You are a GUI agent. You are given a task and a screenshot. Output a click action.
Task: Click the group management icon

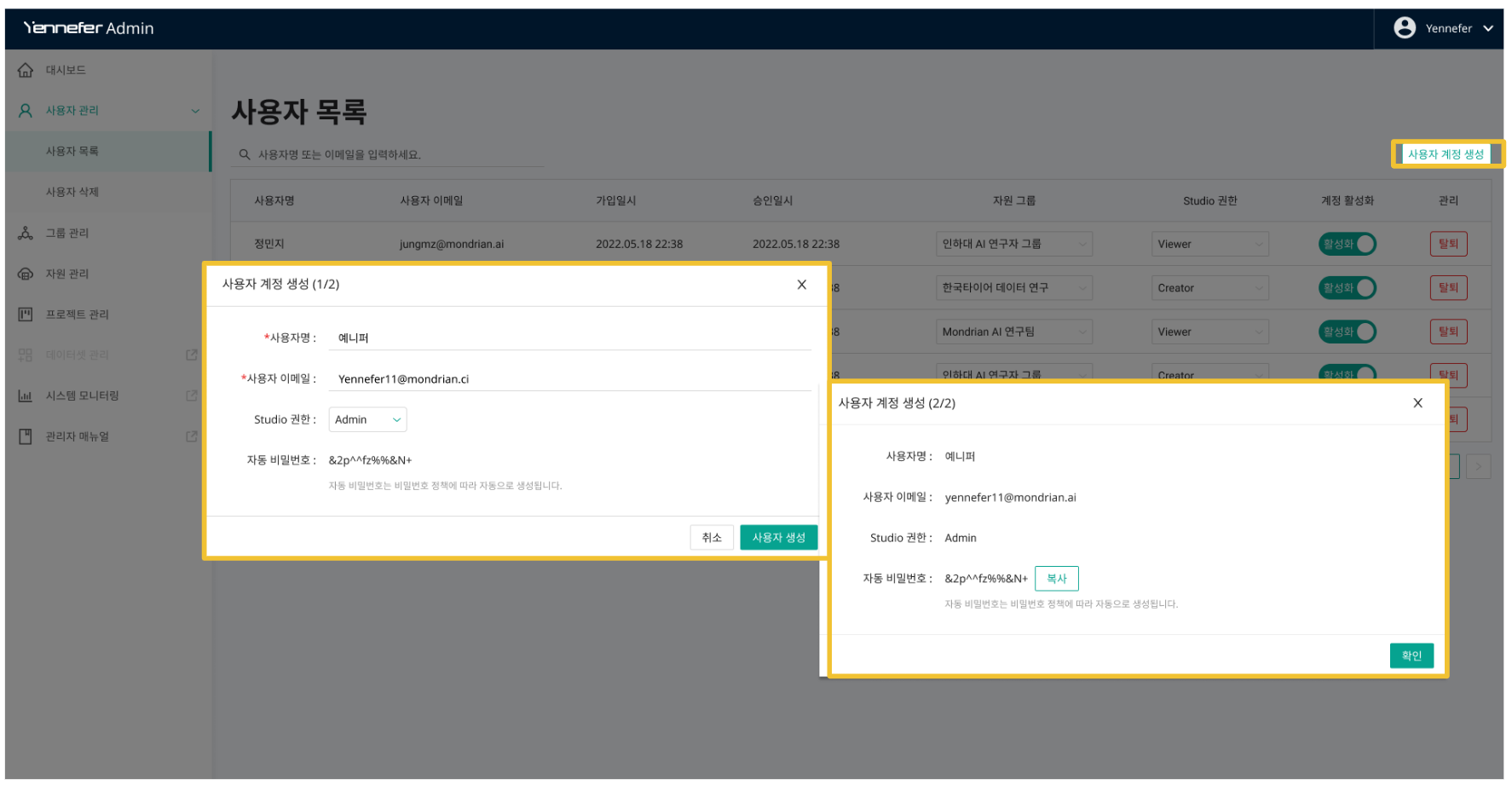point(26,233)
